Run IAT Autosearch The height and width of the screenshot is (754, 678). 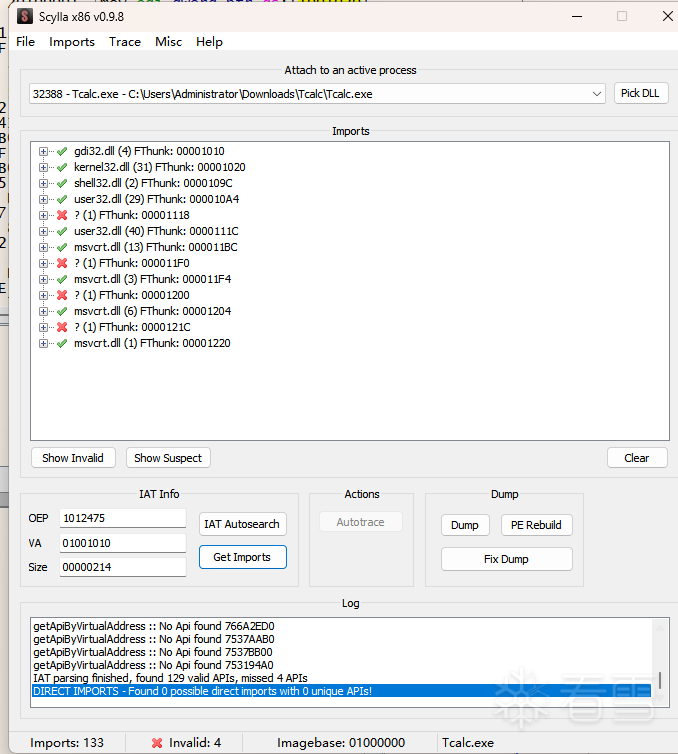pyautogui.click(x=242, y=524)
